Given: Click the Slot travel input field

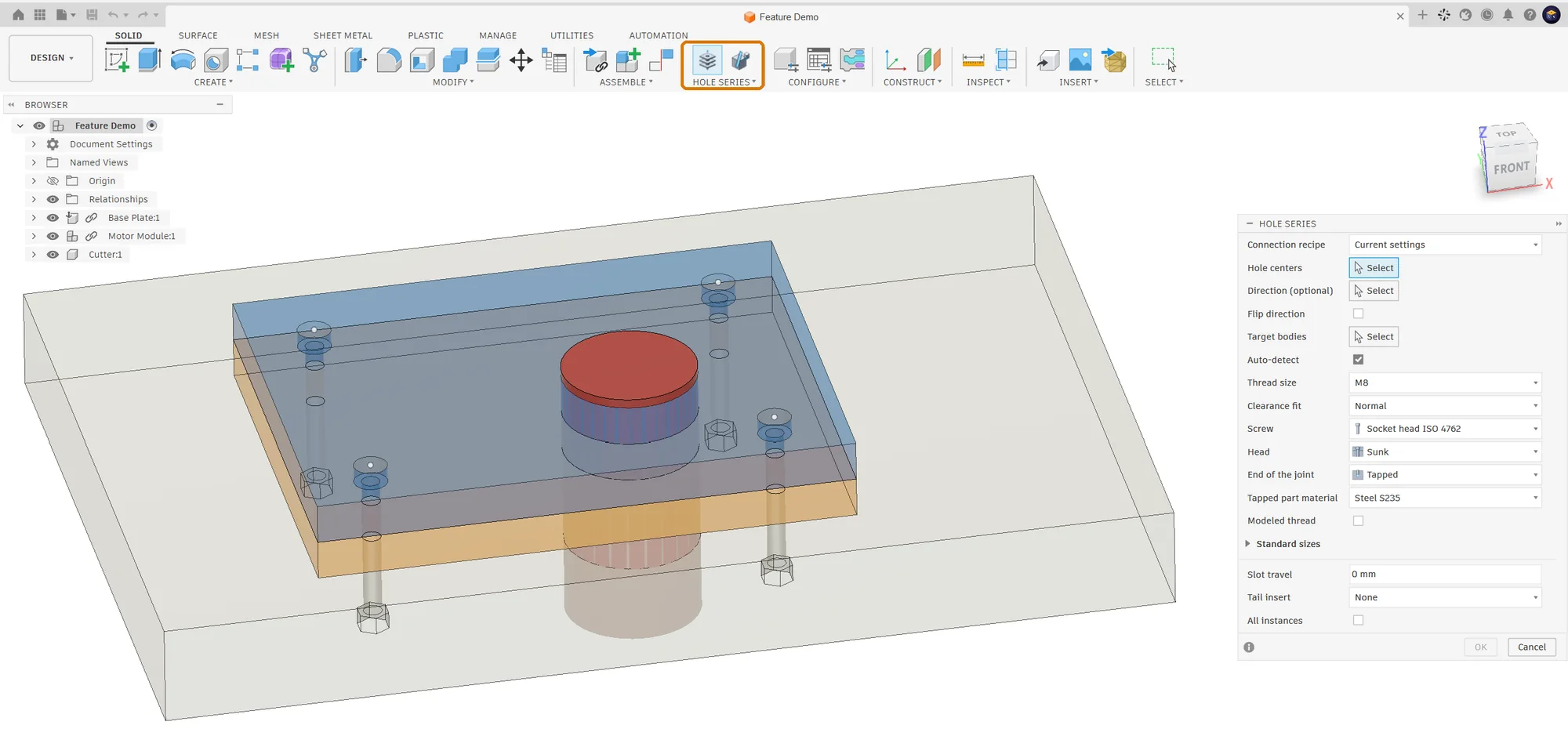Looking at the screenshot, I should (1445, 575).
